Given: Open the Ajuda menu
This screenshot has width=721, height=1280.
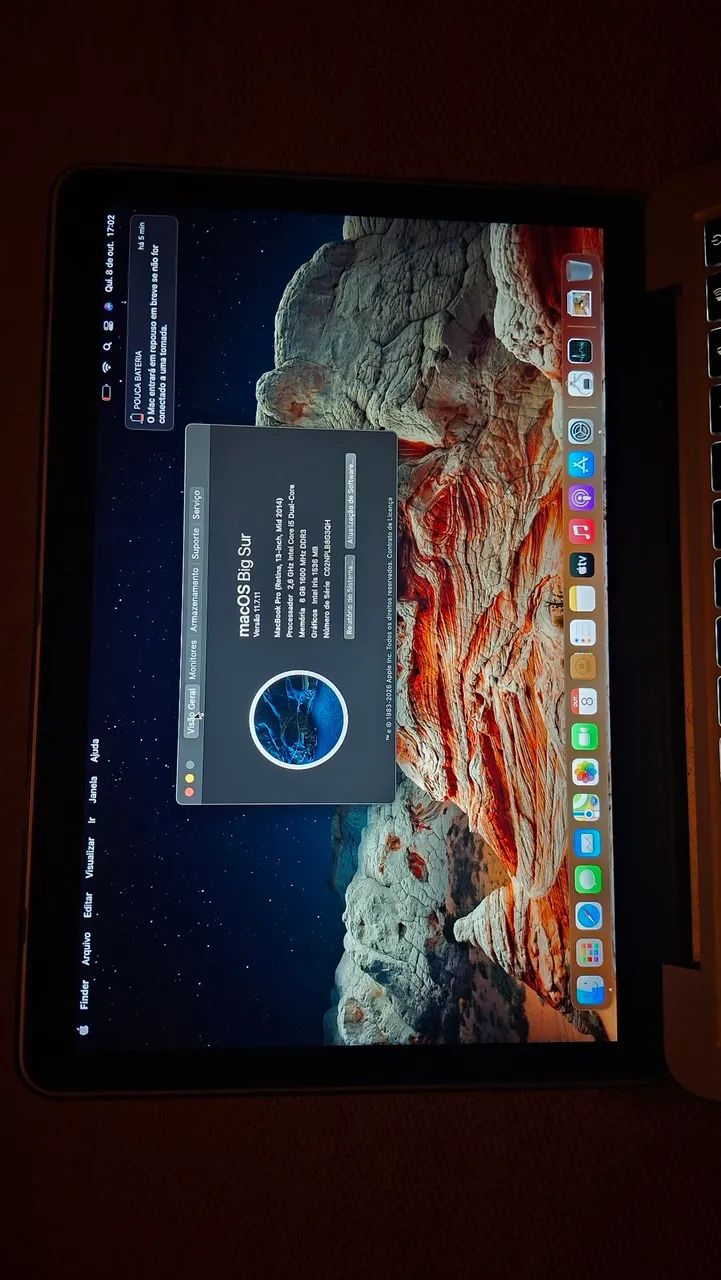Looking at the screenshot, I should [94, 750].
